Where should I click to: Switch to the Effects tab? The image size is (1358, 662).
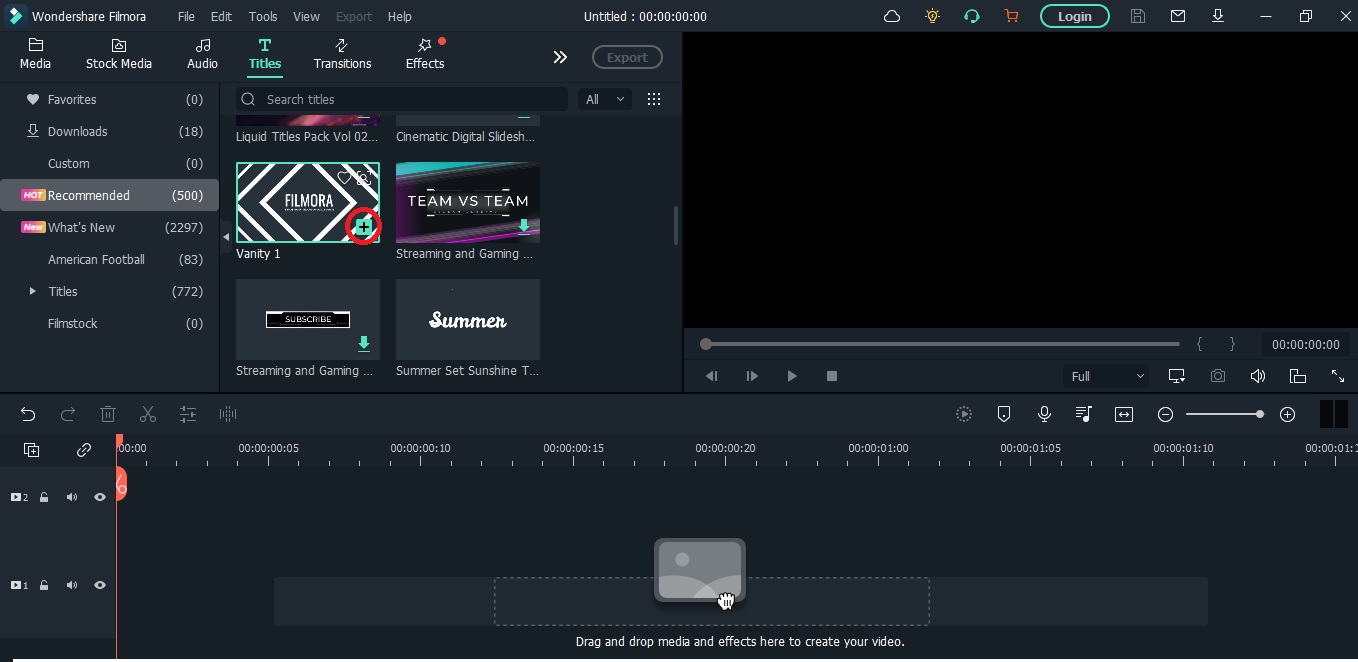tap(425, 54)
